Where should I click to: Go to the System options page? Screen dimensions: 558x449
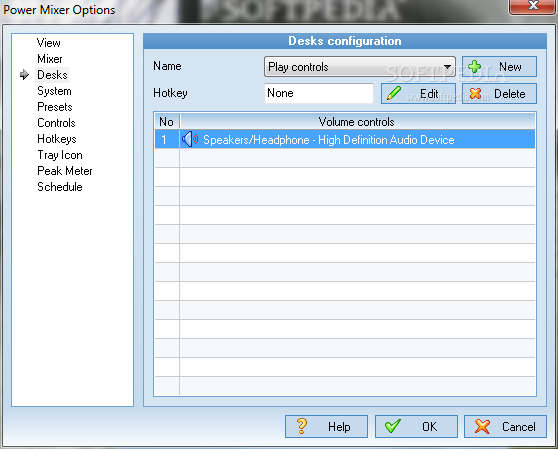point(54,91)
